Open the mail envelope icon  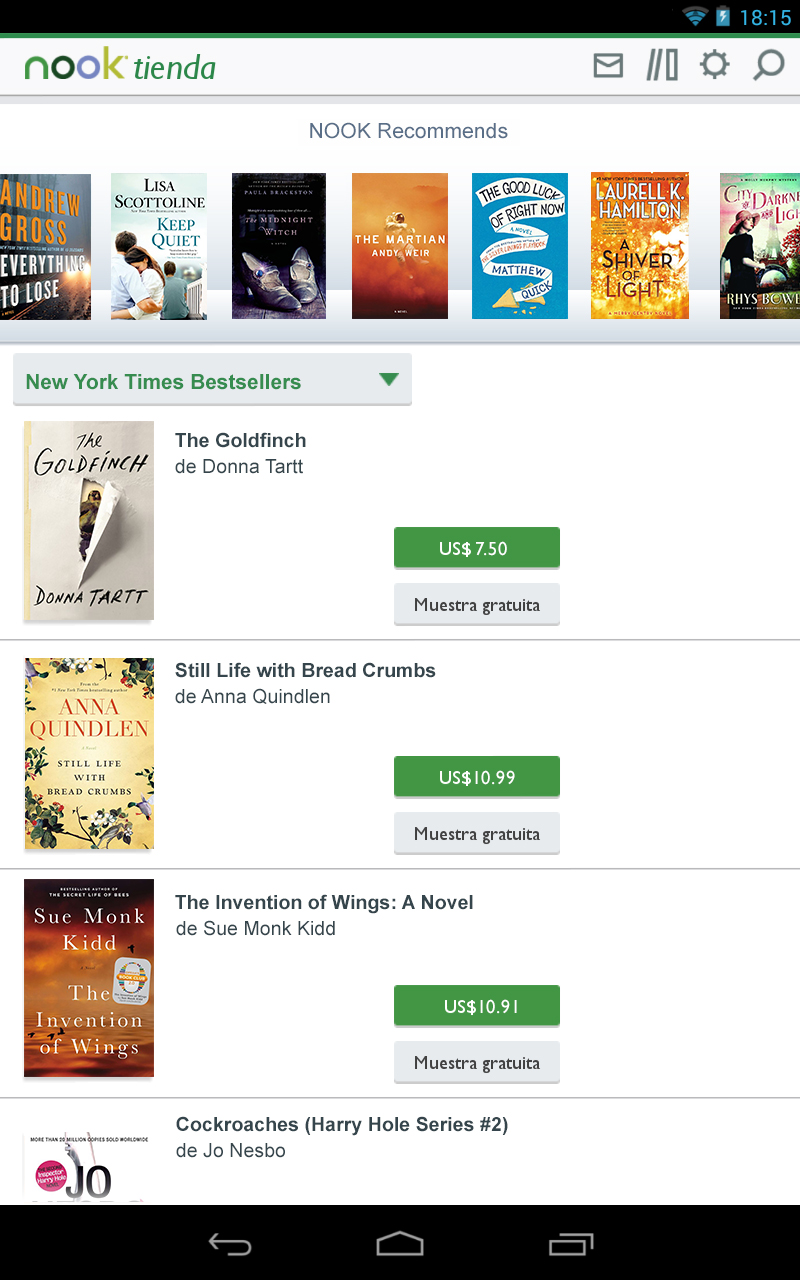pos(608,66)
